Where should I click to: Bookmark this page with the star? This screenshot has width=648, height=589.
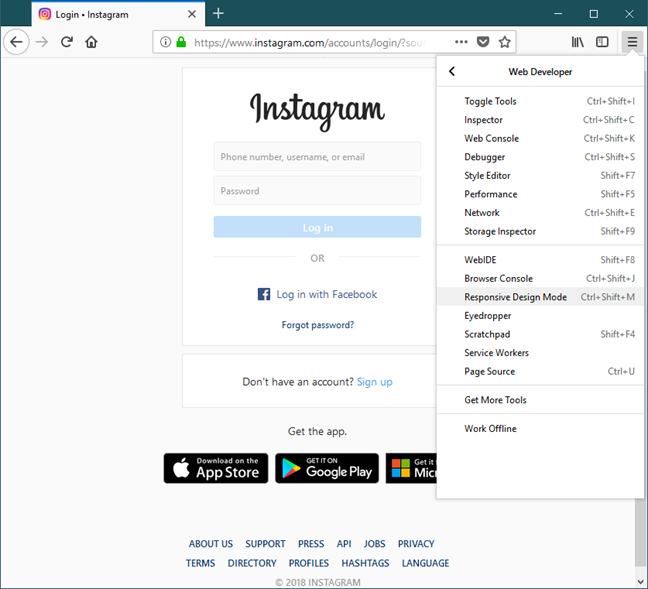click(x=505, y=42)
